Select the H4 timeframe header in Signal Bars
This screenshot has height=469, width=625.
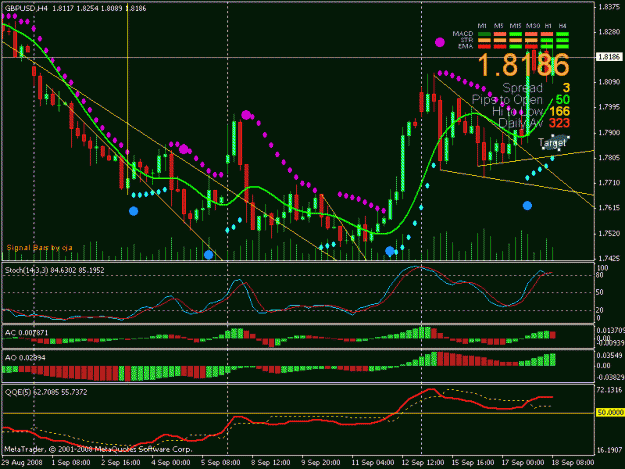click(562, 26)
